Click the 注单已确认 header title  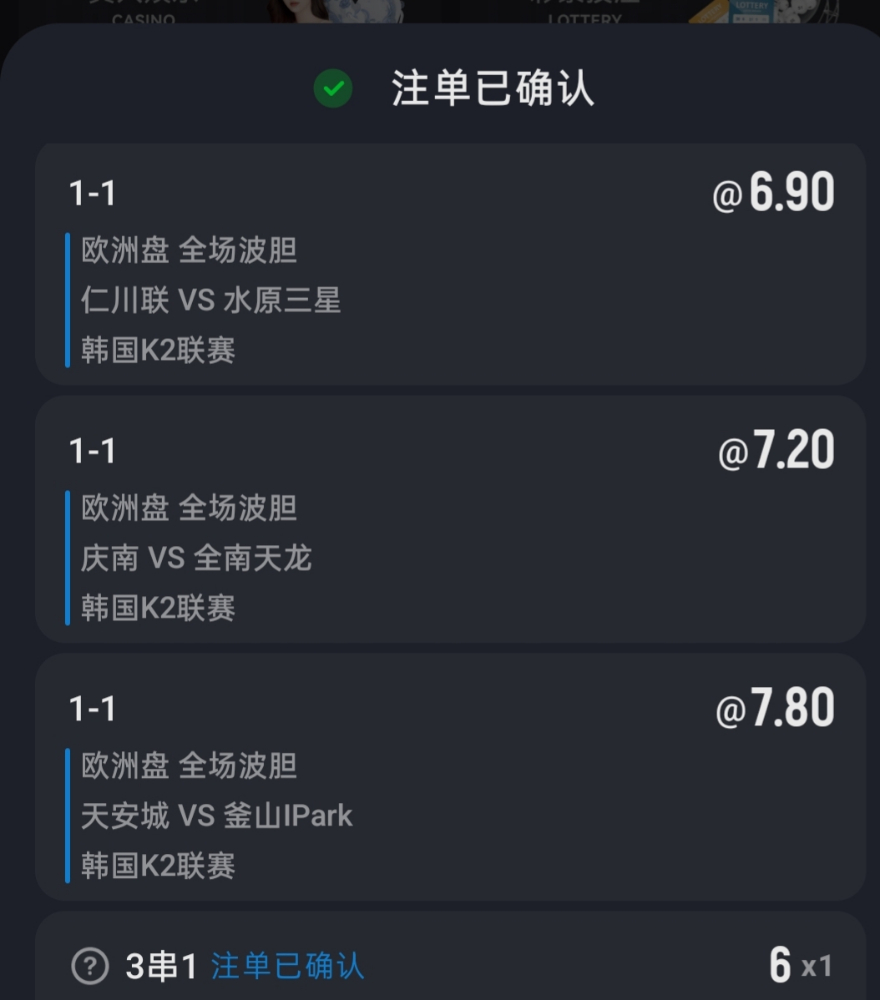point(493,89)
